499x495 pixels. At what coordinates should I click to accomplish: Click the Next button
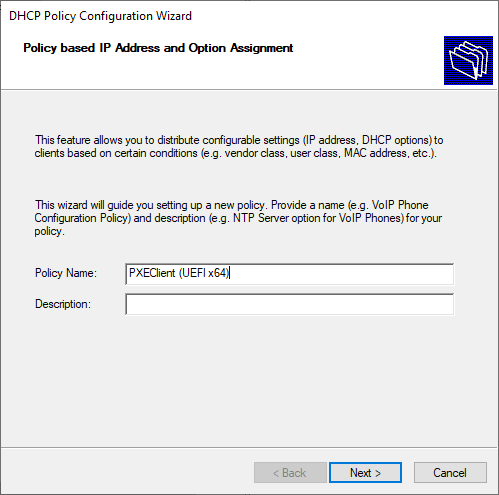365,472
